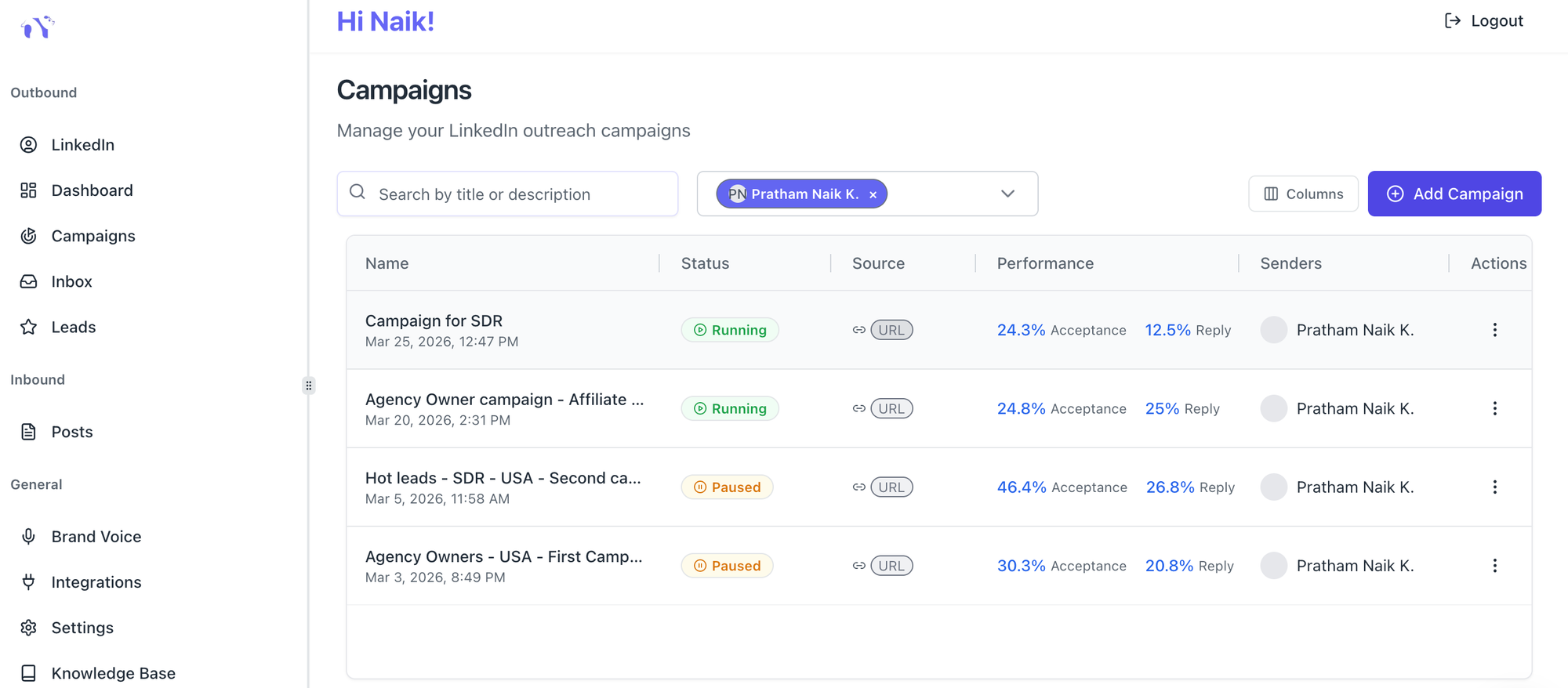Open Posts under Inbound section
This screenshot has width=1568, height=688.
(71, 432)
